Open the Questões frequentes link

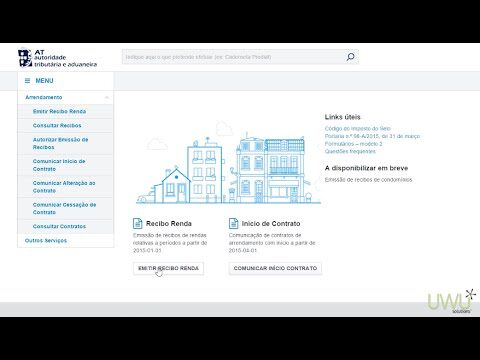coord(350,151)
